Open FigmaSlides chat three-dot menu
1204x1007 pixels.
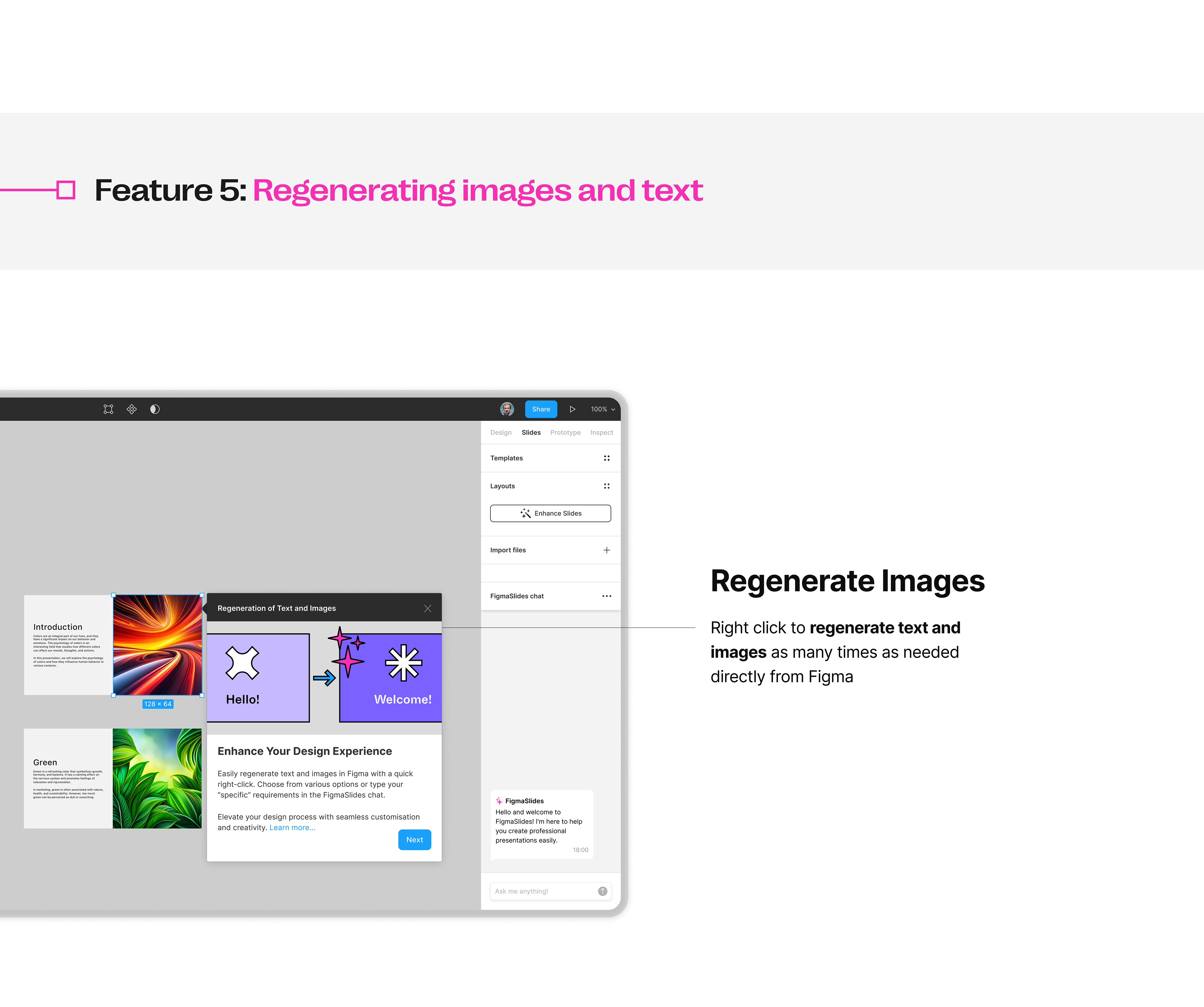607,597
